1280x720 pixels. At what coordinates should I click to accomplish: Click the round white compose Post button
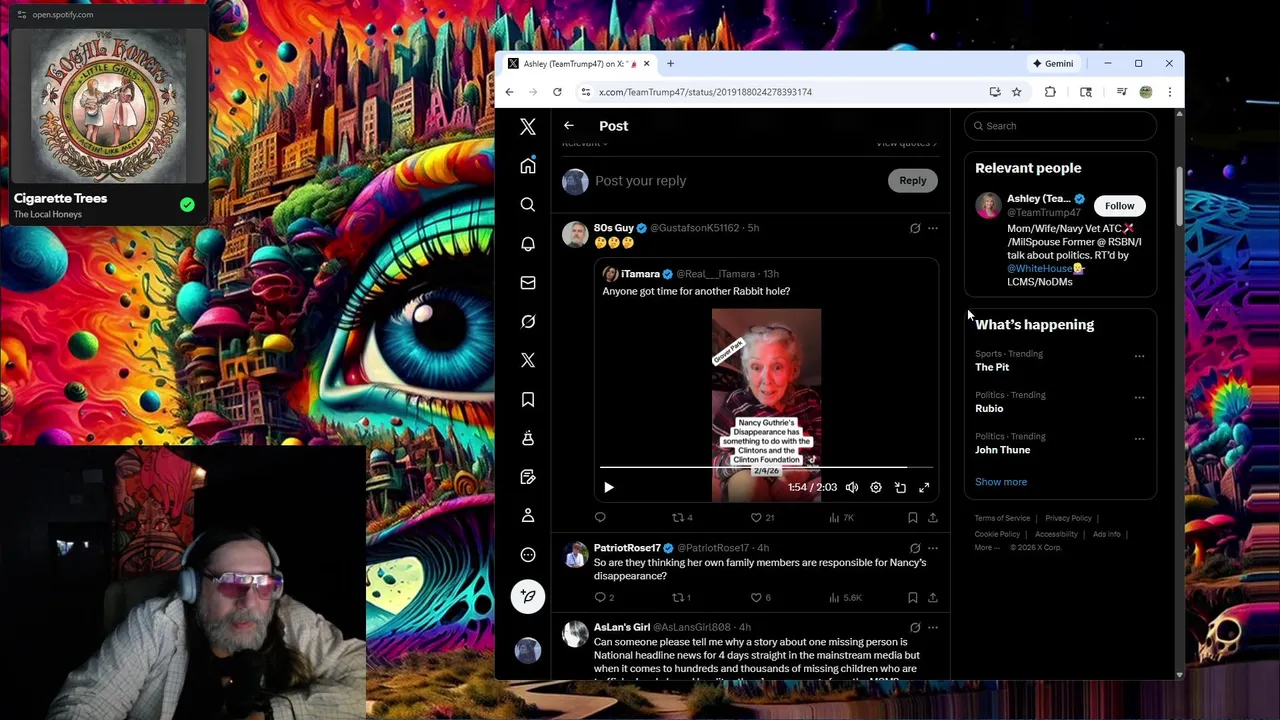coord(528,596)
